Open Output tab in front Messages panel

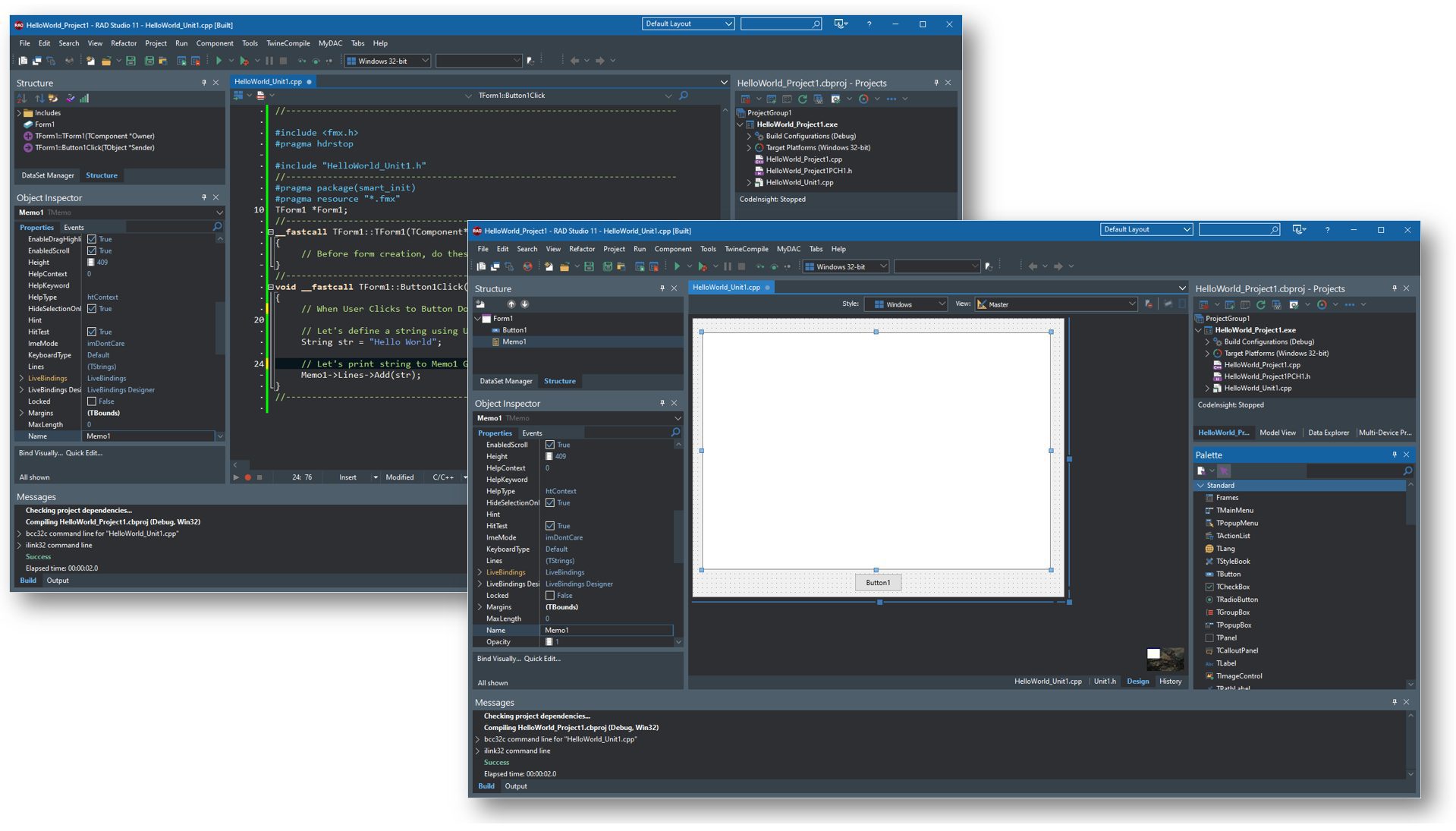(x=516, y=786)
